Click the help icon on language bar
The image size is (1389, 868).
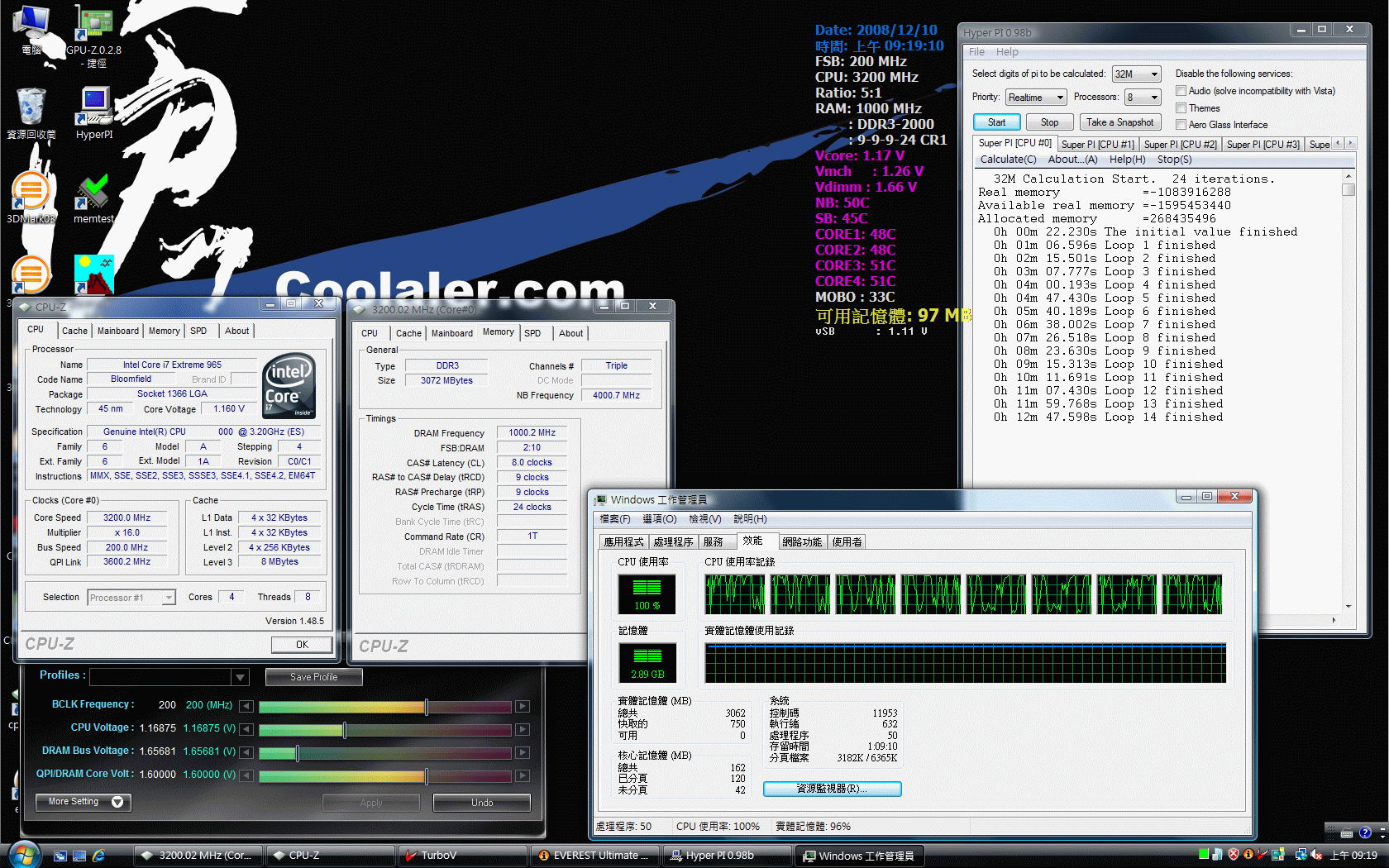coord(1365,832)
